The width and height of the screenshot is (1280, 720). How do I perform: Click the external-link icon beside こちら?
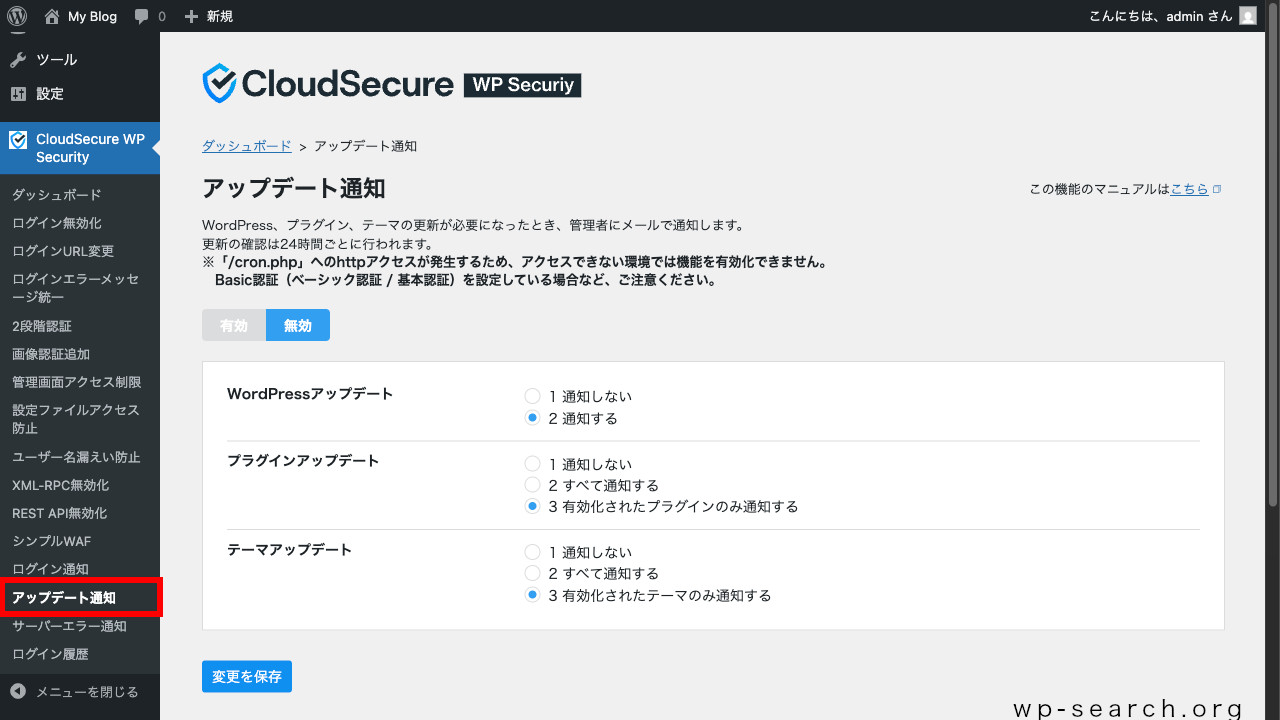1216,188
